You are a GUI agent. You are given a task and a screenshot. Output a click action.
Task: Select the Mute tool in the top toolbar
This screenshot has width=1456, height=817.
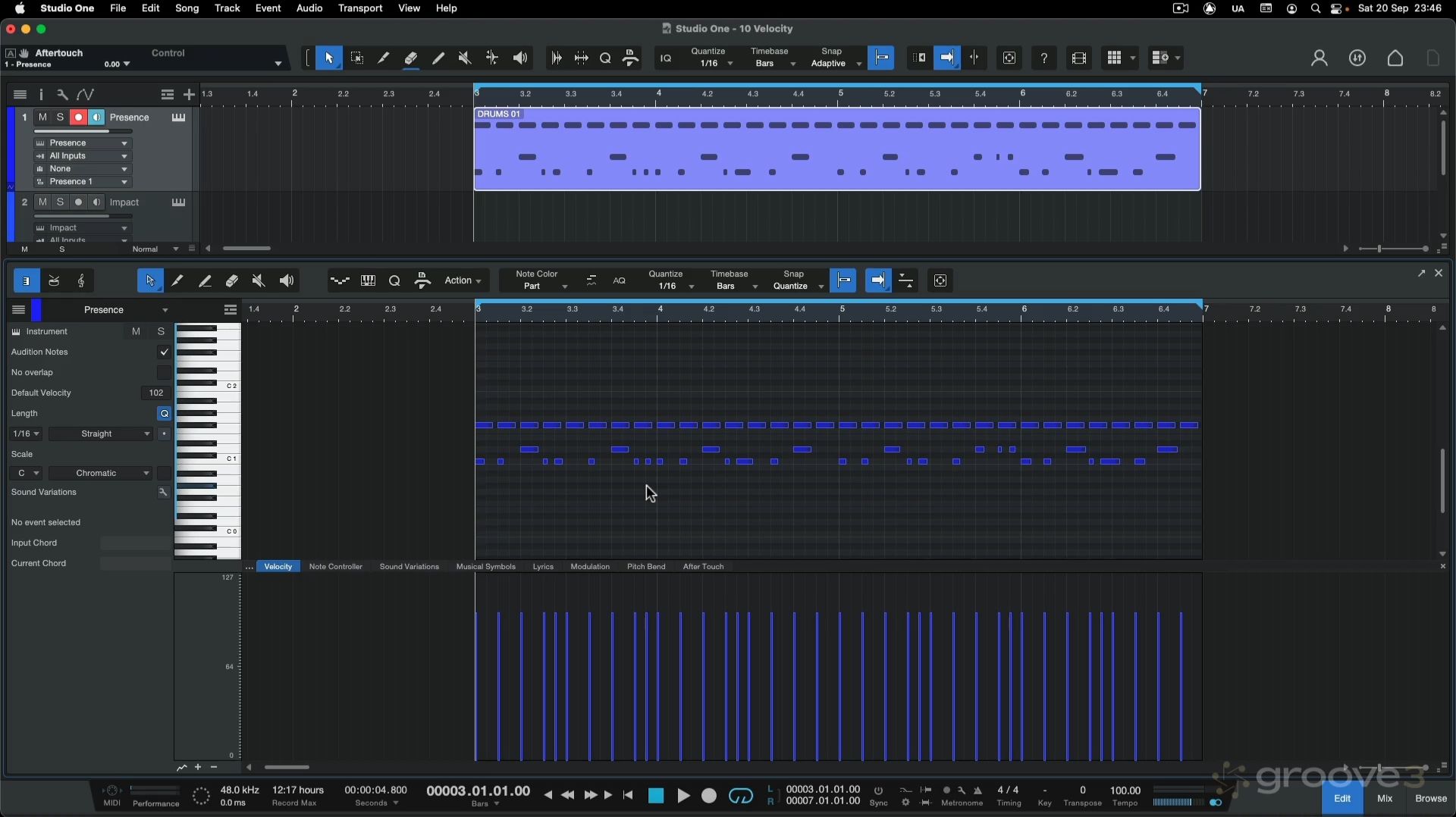(465, 58)
